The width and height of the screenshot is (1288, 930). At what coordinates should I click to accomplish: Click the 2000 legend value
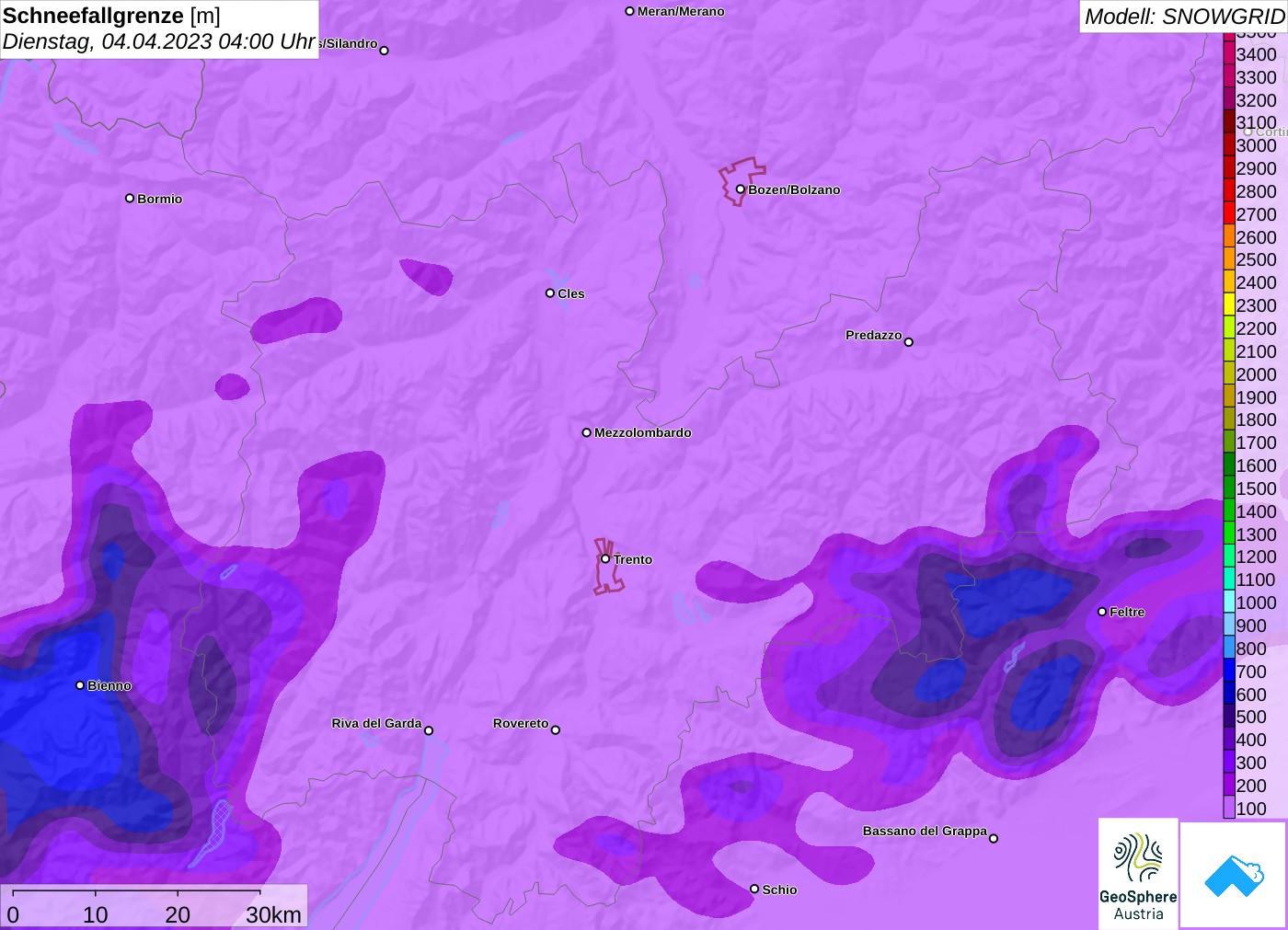(1257, 374)
